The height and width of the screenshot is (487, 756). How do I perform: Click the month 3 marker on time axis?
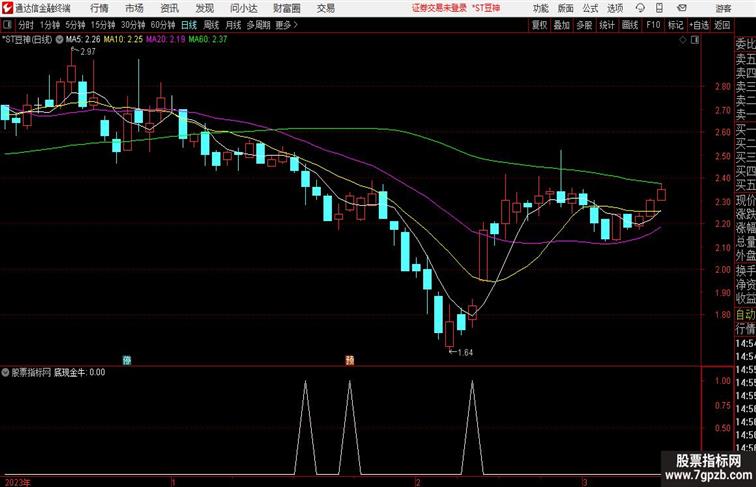click(584, 482)
